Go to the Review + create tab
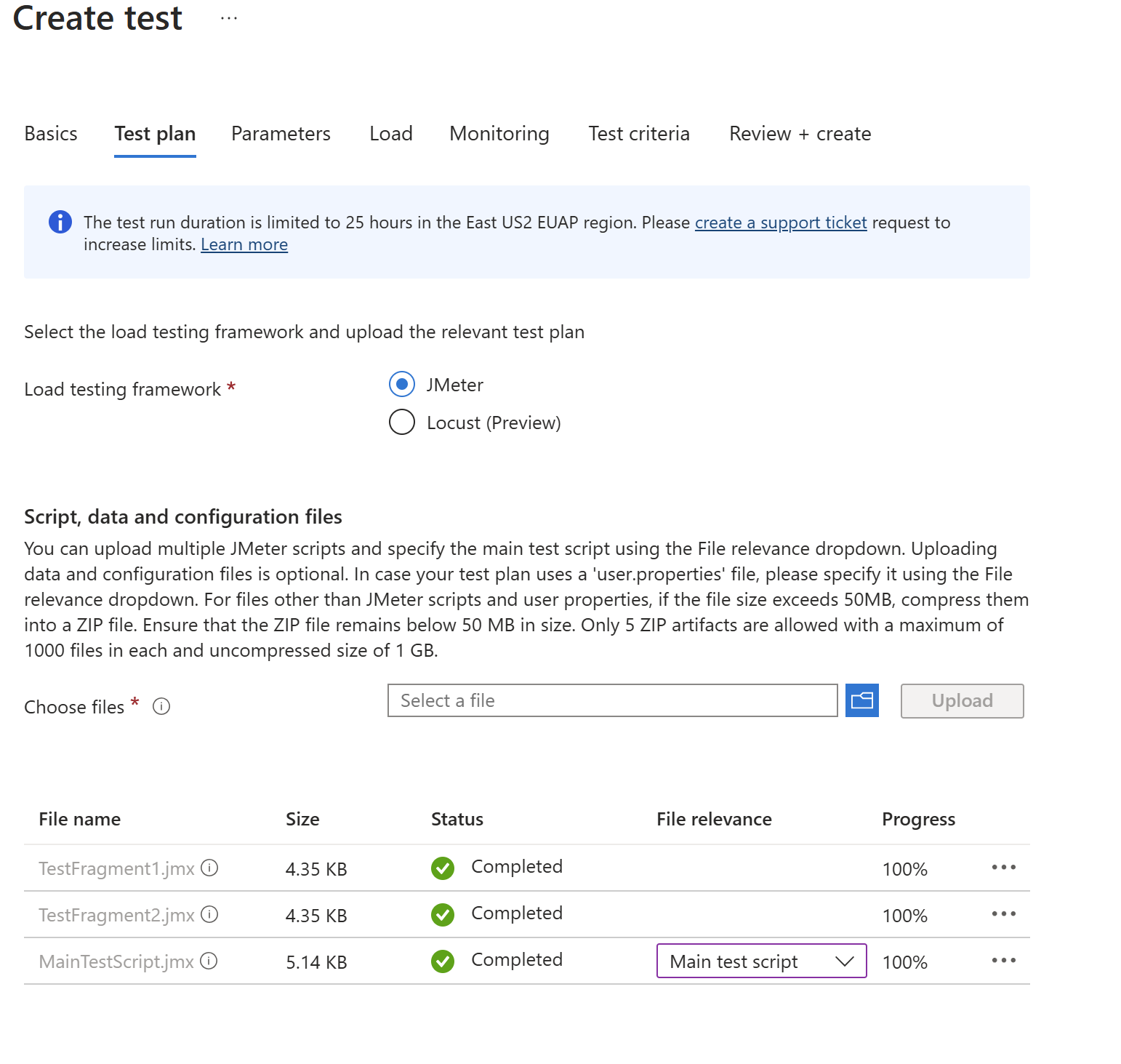 coord(799,133)
